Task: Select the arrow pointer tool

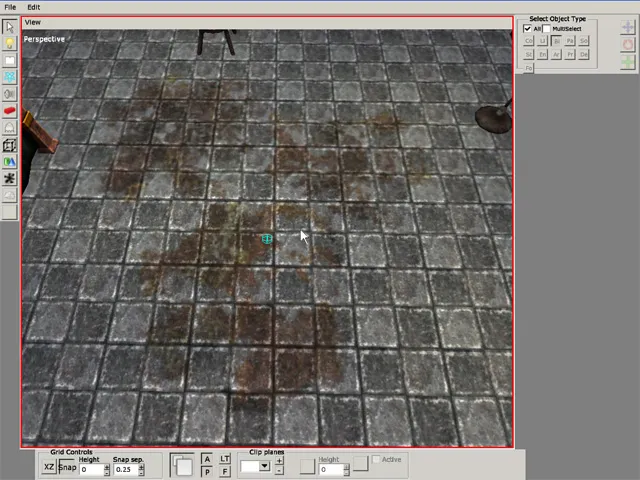Action: 9,27
